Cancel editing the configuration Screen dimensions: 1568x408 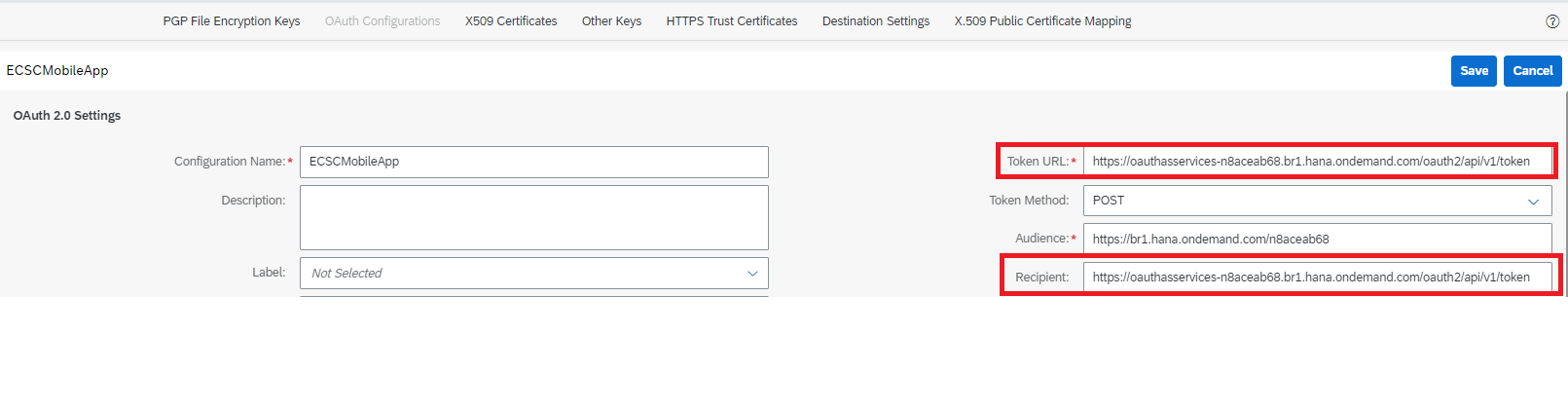coord(1533,71)
